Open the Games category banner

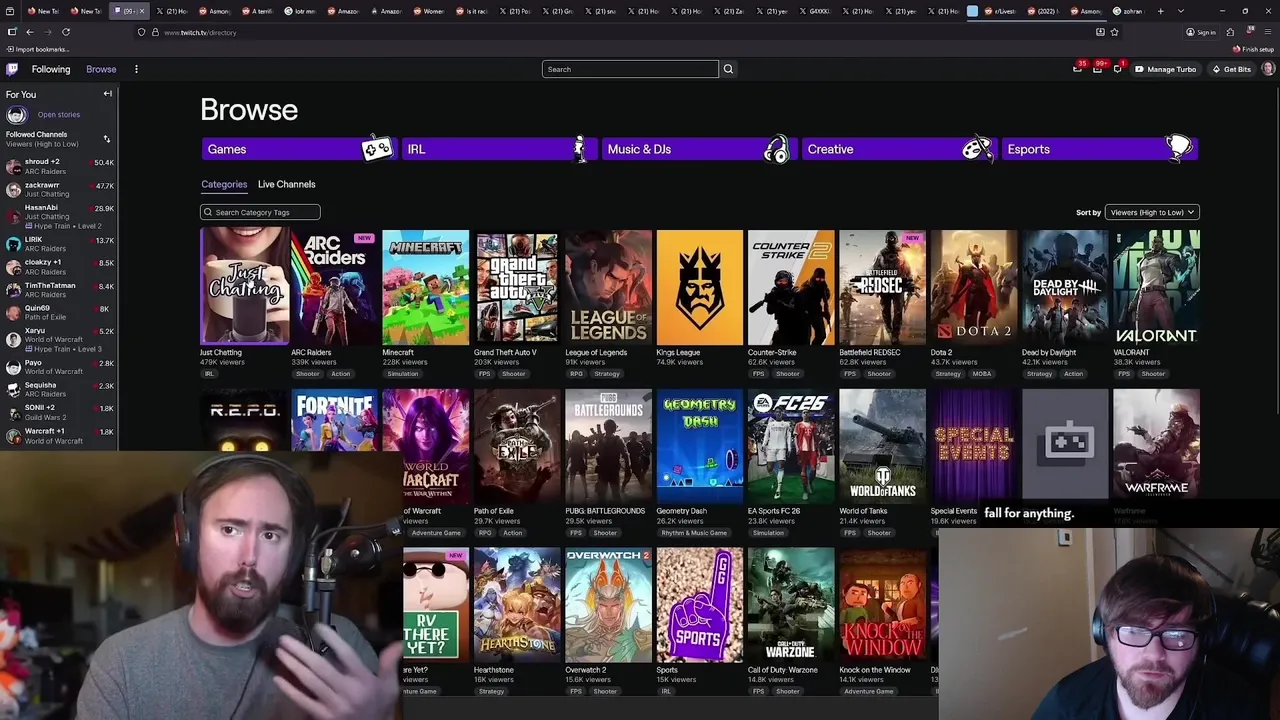point(298,149)
